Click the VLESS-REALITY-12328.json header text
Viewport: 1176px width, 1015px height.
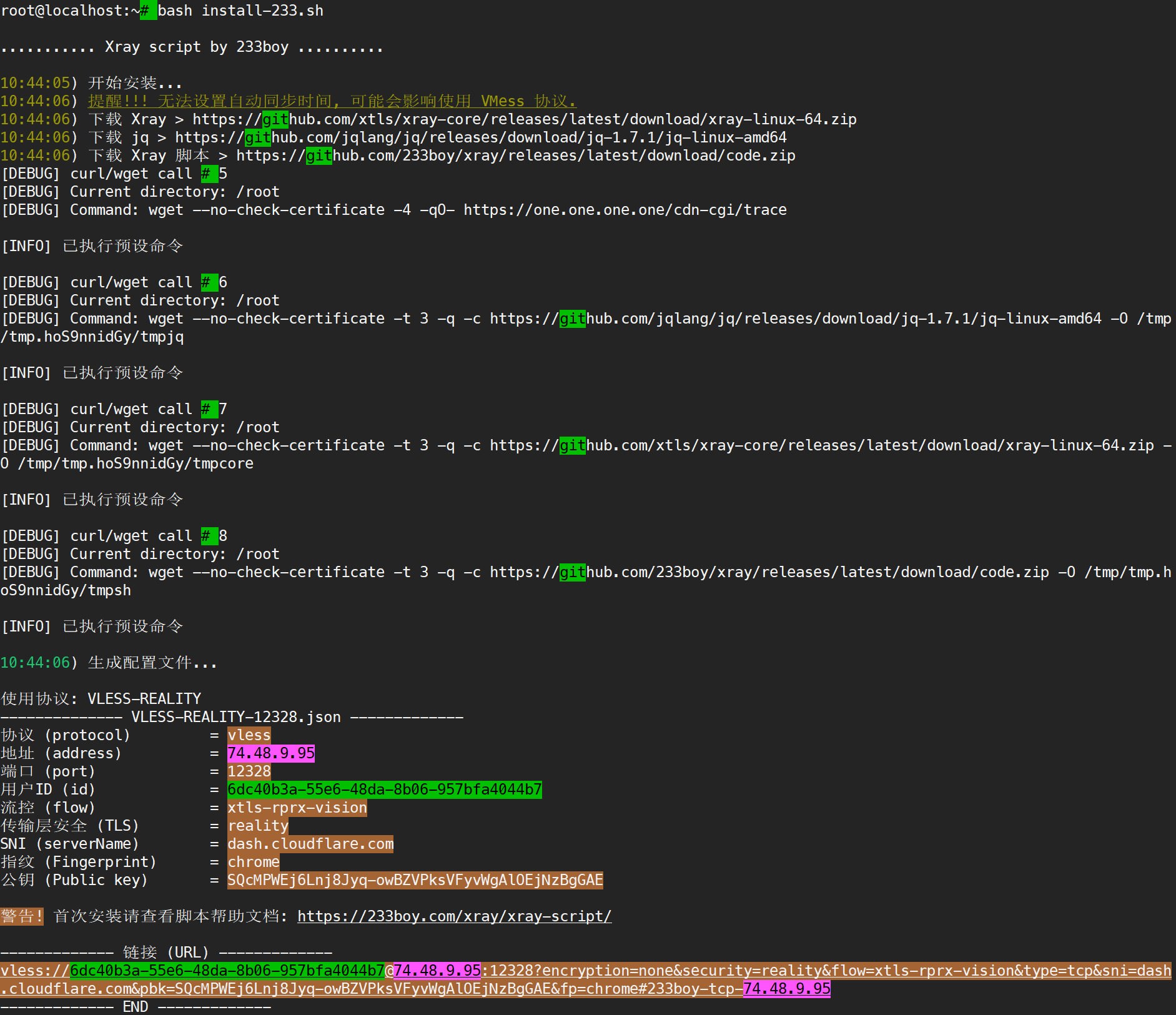coord(235,717)
